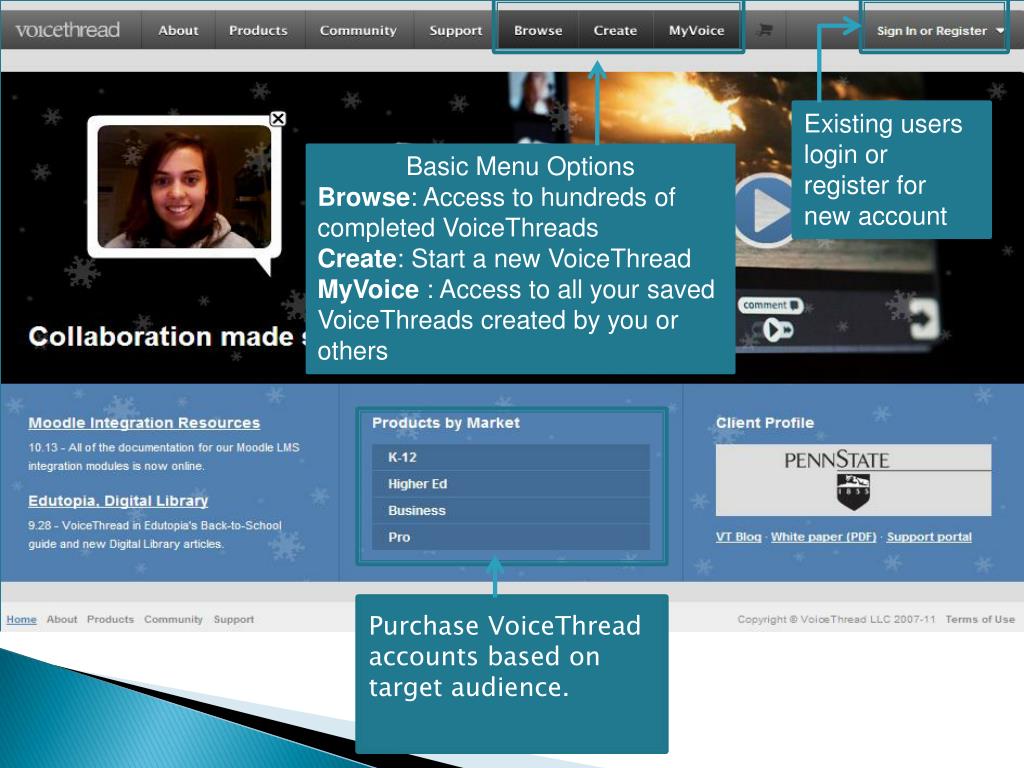Image resolution: width=1024 pixels, height=768 pixels.
Task: Open Moodle Integration Resources link
Action: 144,423
